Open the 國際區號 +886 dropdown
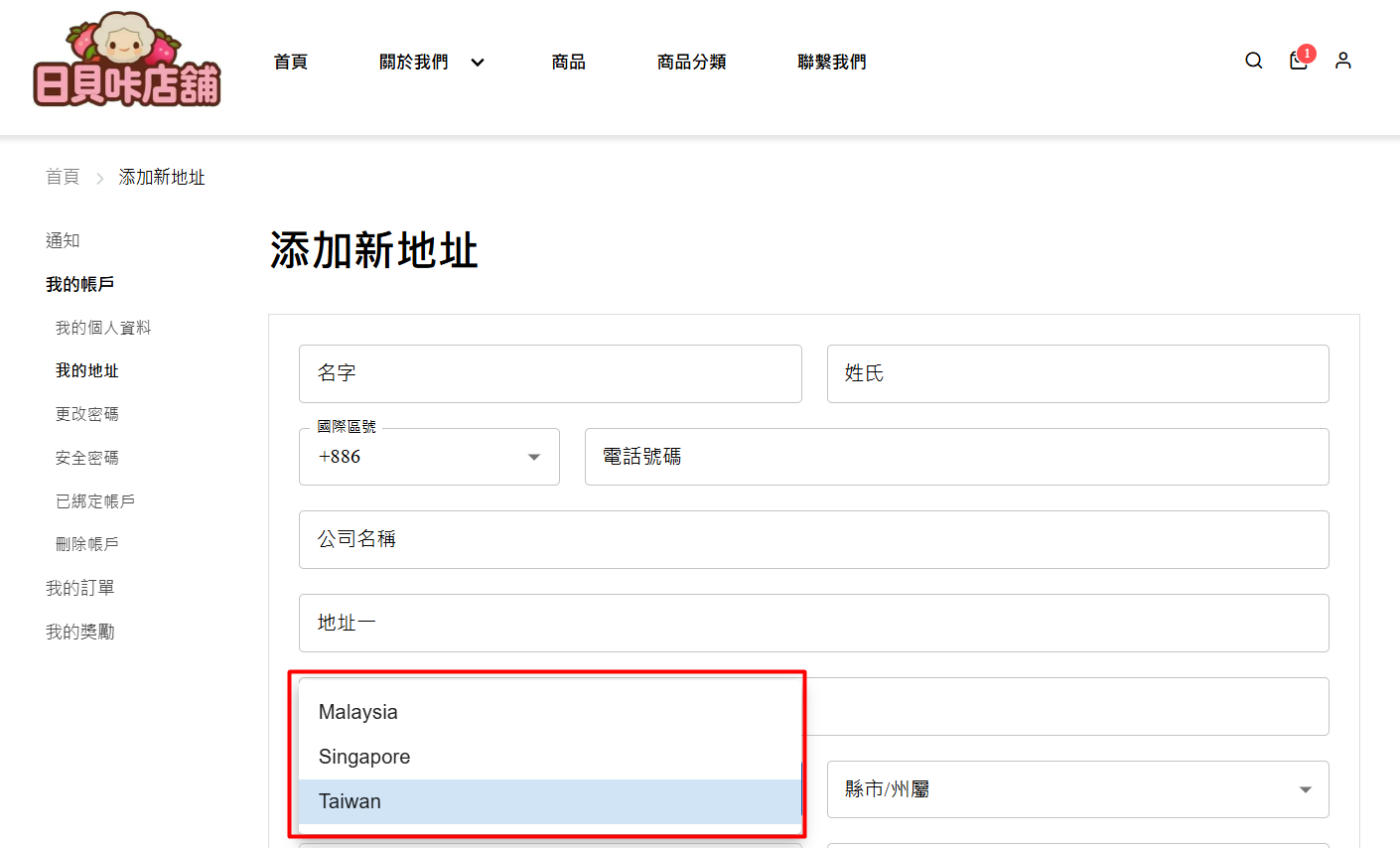Screen dimensions: 1400x848 coord(429,457)
